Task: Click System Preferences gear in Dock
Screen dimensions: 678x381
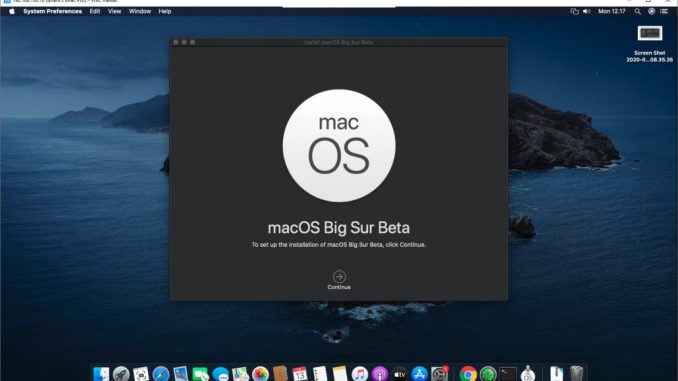Action: tap(439, 374)
